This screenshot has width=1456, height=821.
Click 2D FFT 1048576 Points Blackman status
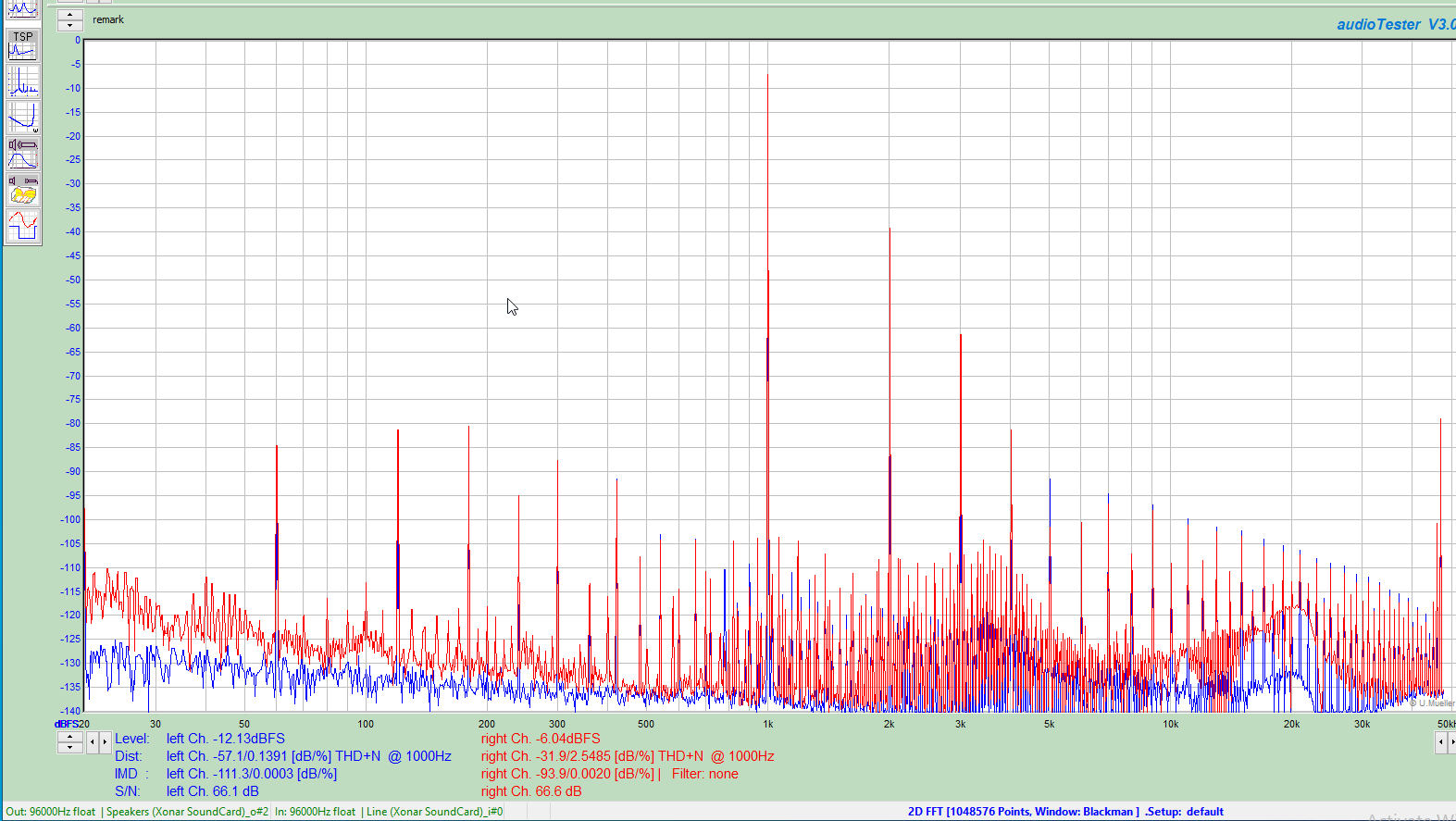click(x=1024, y=812)
